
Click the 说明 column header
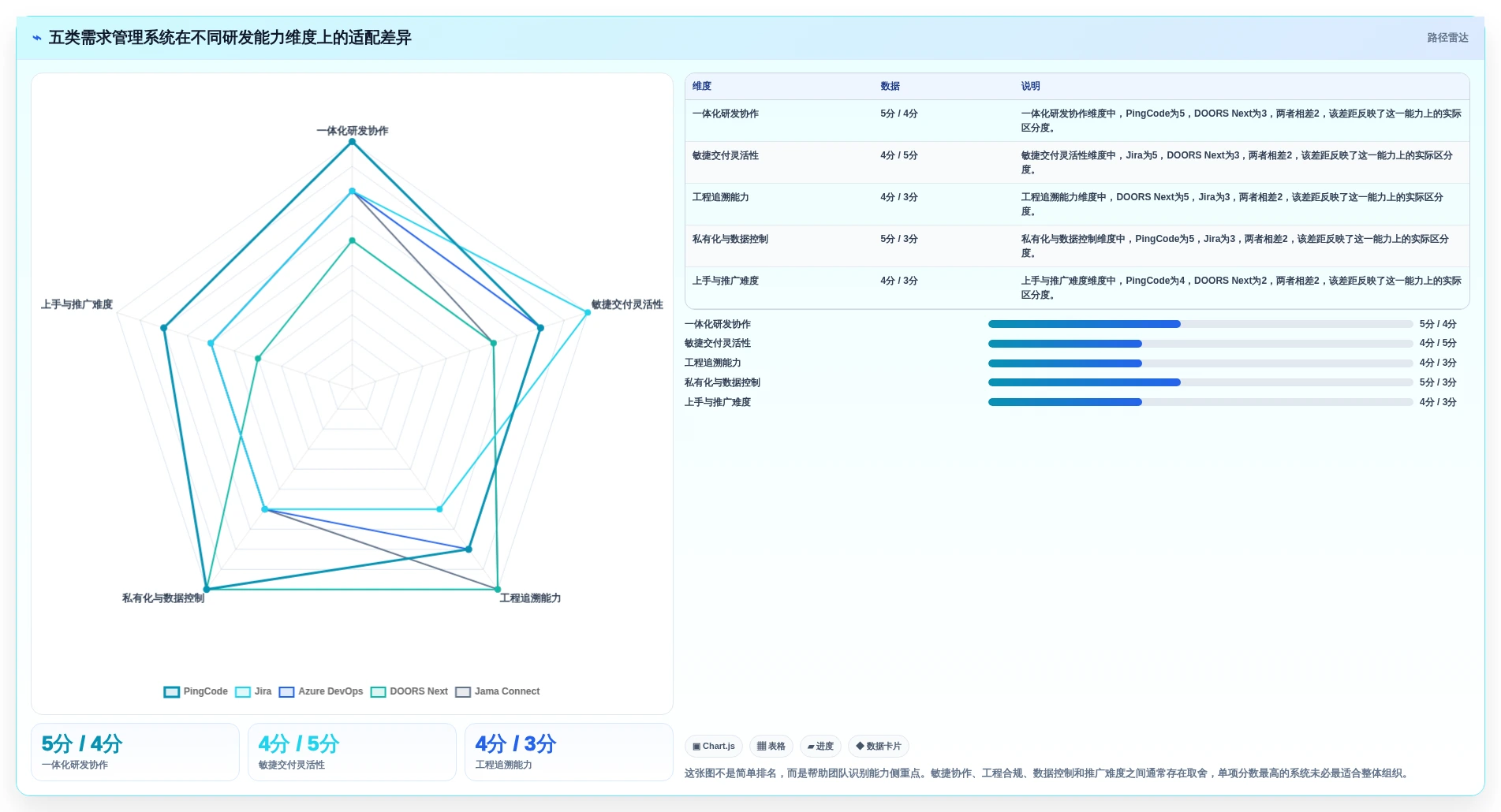coord(1031,87)
